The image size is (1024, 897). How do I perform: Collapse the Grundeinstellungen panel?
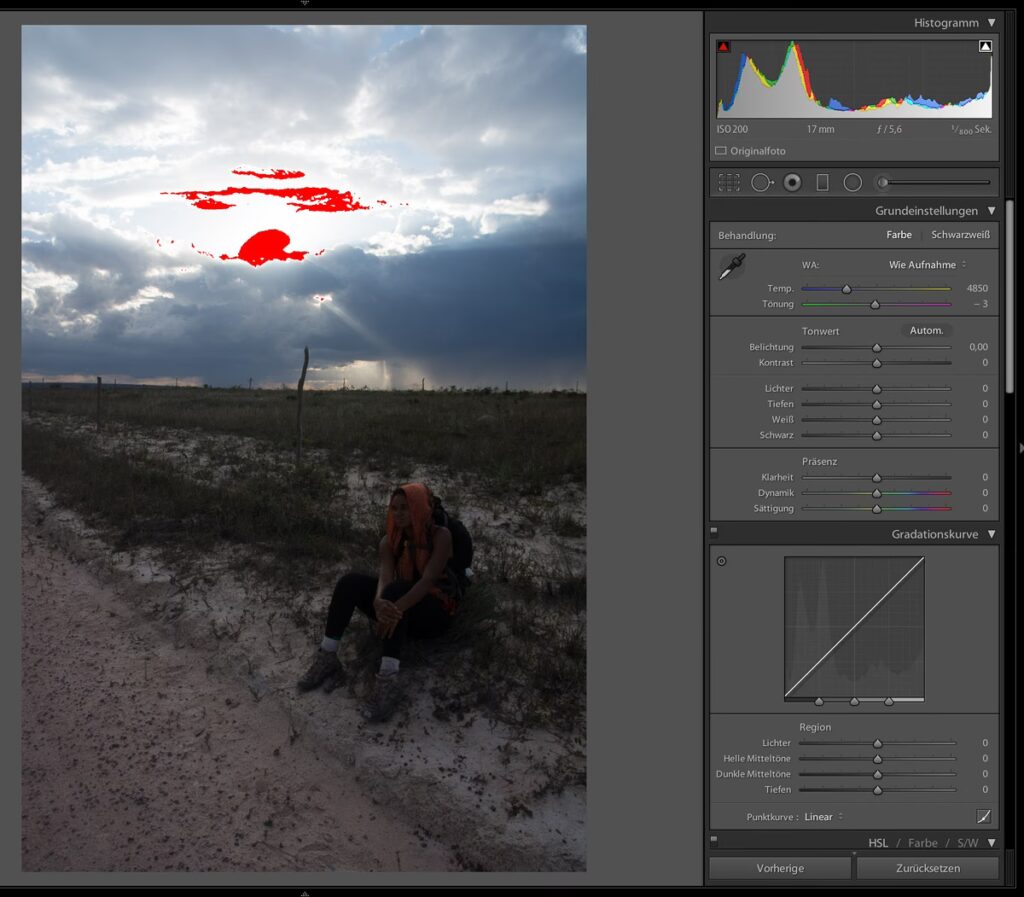pyautogui.click(x=990, y=211)
